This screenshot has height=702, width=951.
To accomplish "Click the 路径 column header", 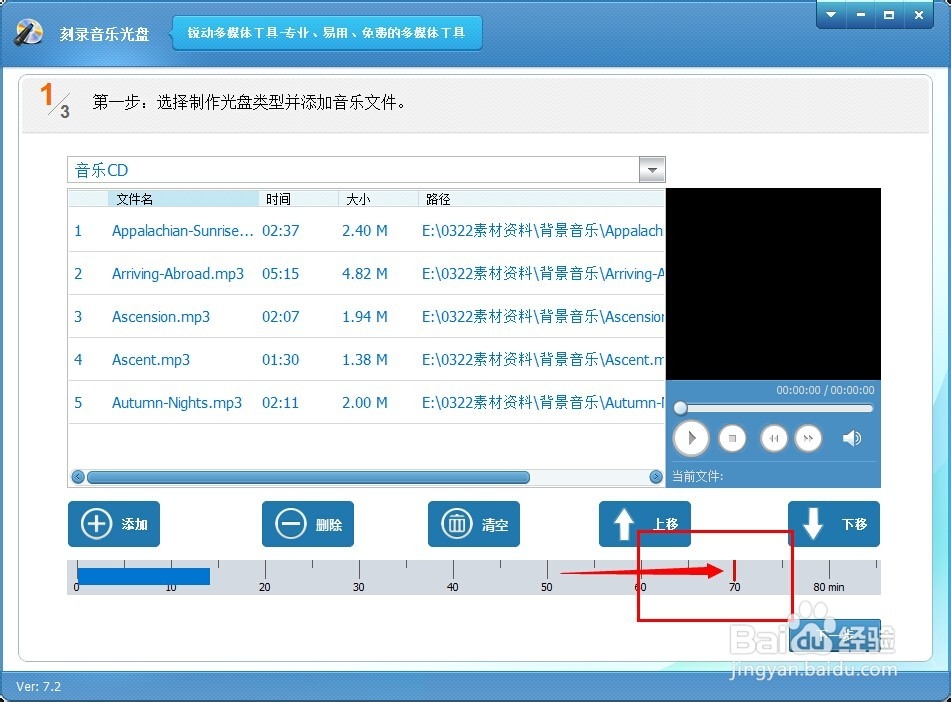I will coord(542,199).
